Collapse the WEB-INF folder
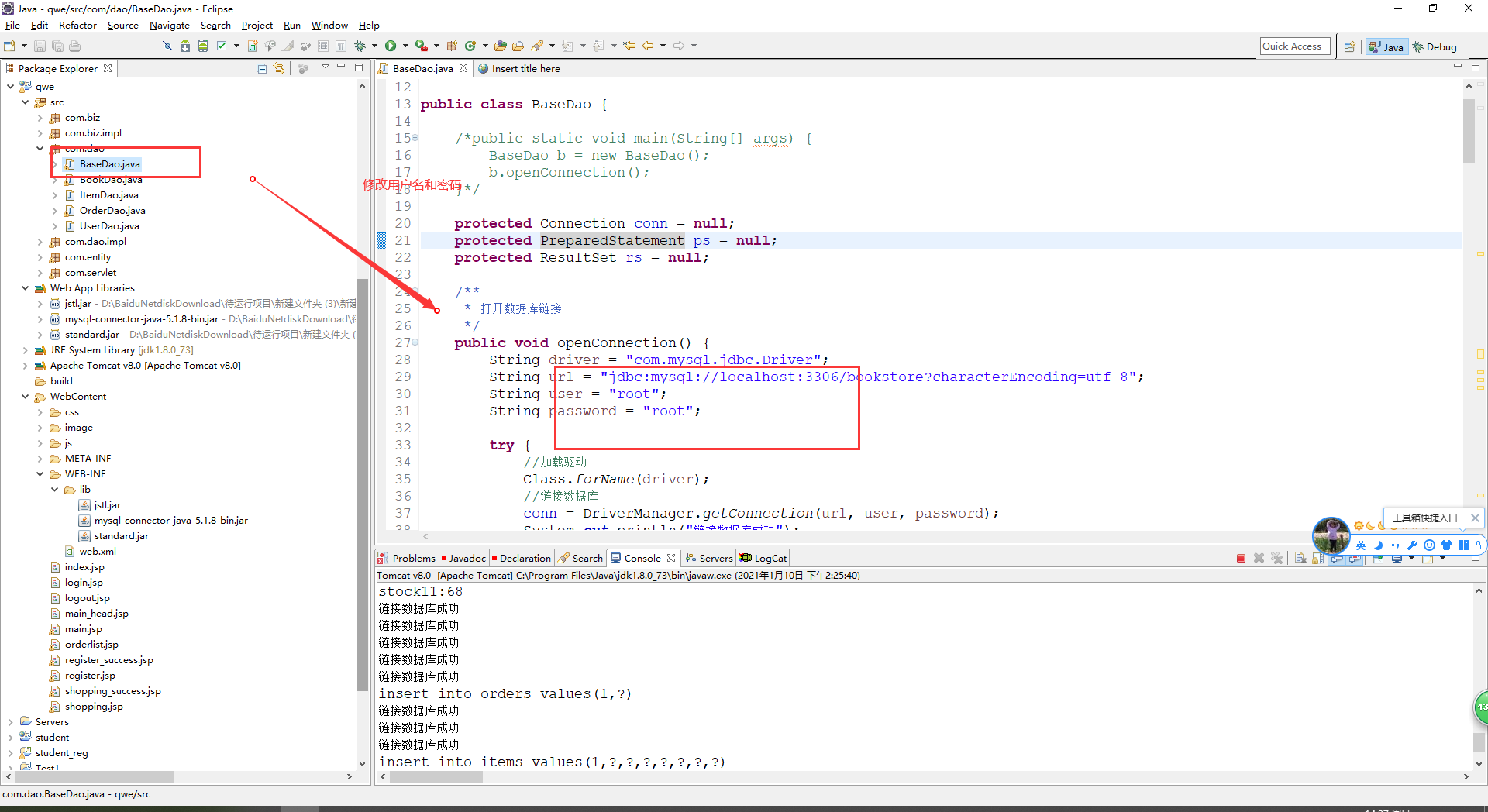The height and width of the screenshot is (812, 1488). [40, 474]
